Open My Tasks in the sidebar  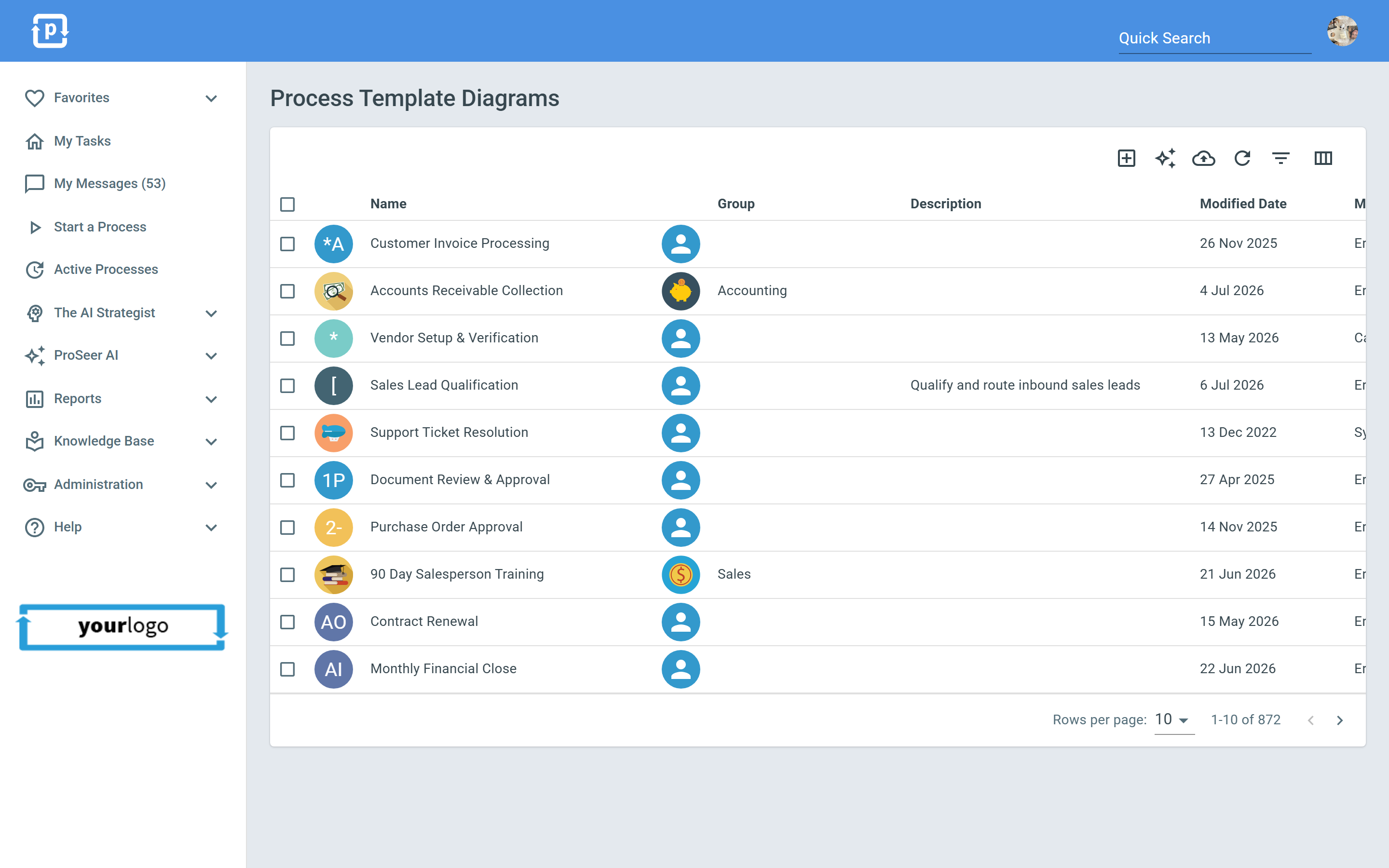(82, 141)
